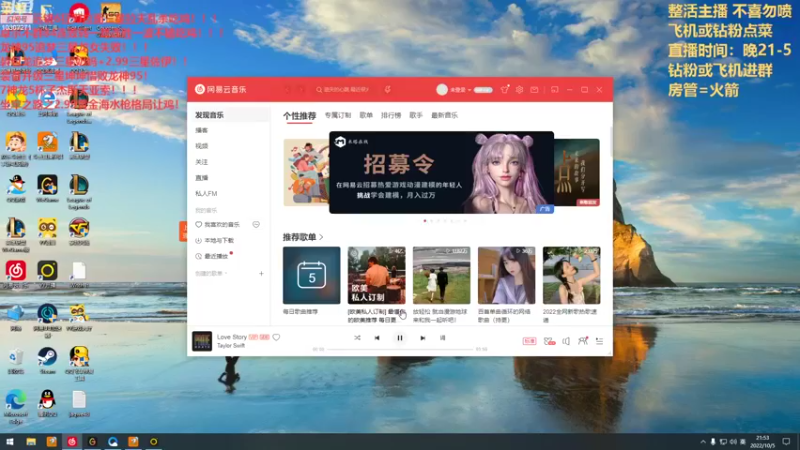
Task: Open the 2022全网新歌热歌速递 playlist cover
Action: pyautogui.click(x=571, y=276)
